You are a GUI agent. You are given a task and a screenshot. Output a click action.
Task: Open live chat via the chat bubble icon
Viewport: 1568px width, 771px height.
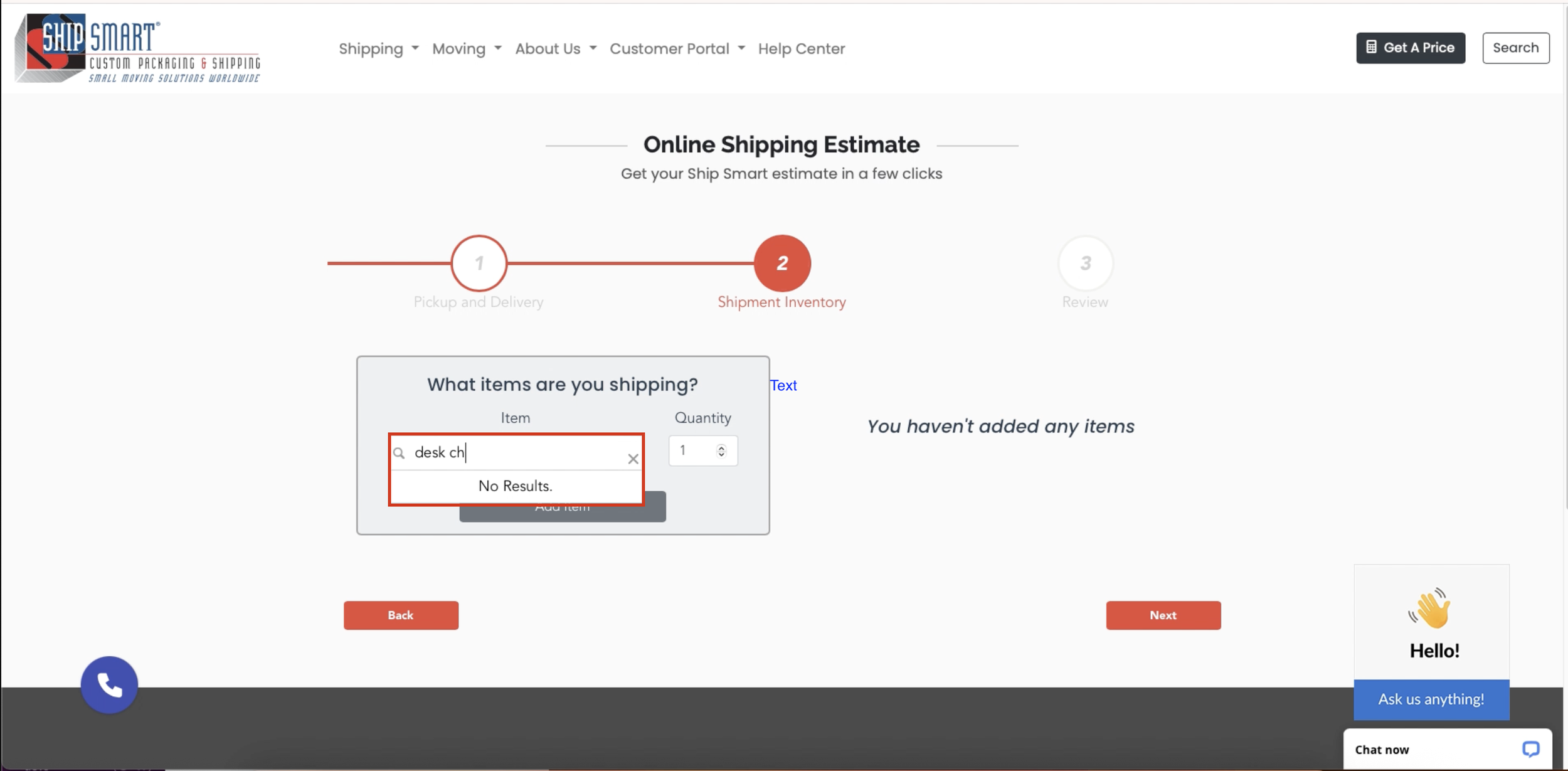click(x=1530, y=749)
